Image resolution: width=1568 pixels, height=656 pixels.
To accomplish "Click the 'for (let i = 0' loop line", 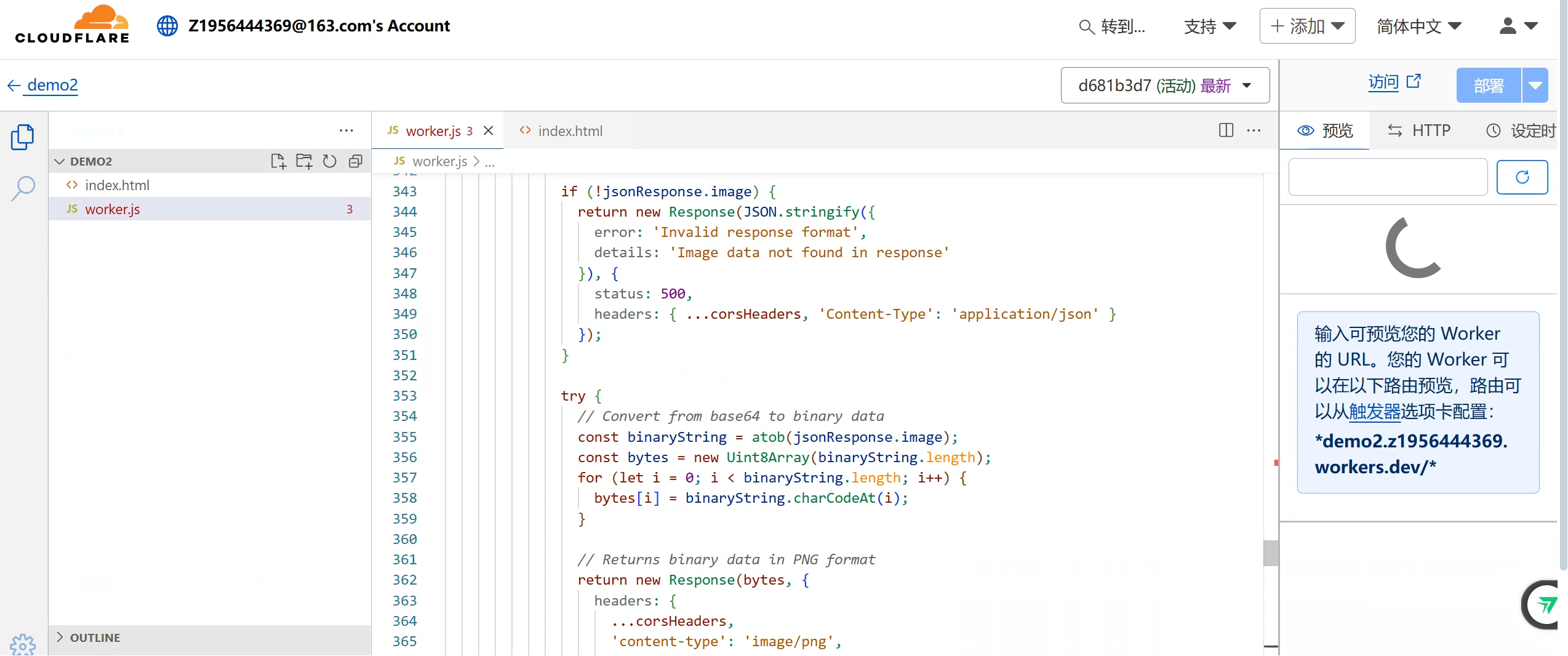I will tap(772, 478).
